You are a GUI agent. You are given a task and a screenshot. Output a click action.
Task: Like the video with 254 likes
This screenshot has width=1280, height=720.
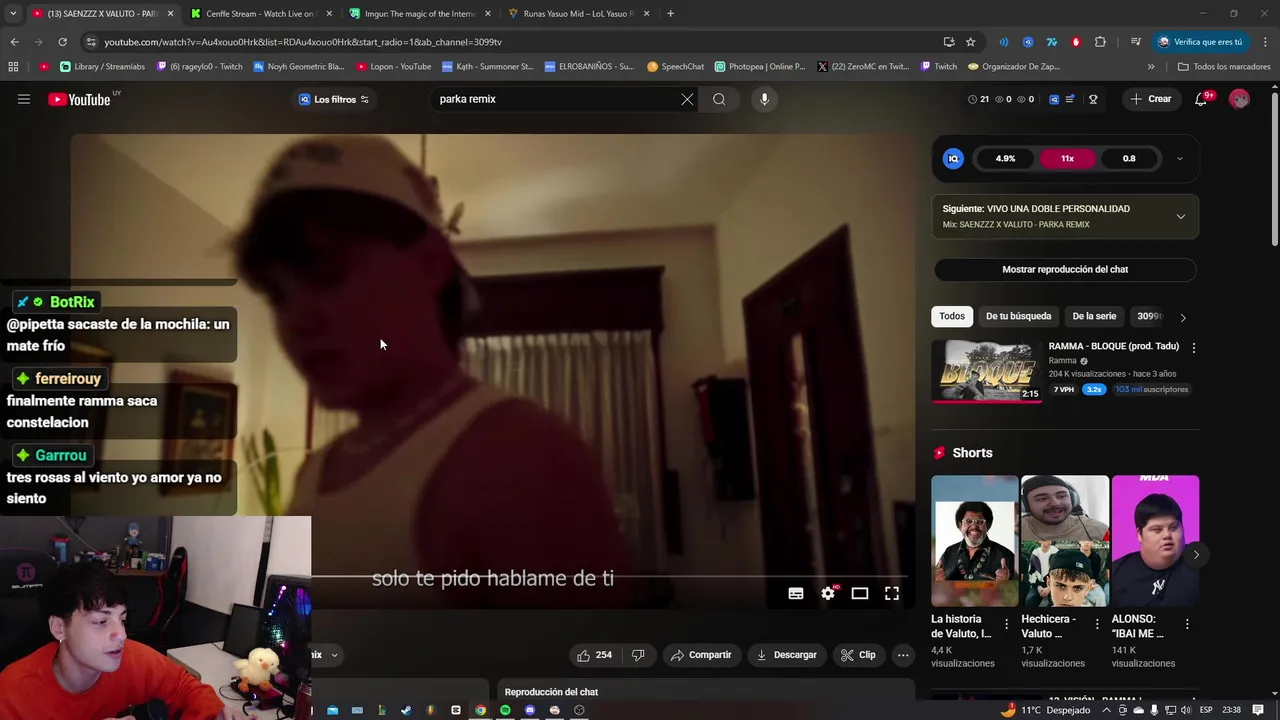click(594, 655)
